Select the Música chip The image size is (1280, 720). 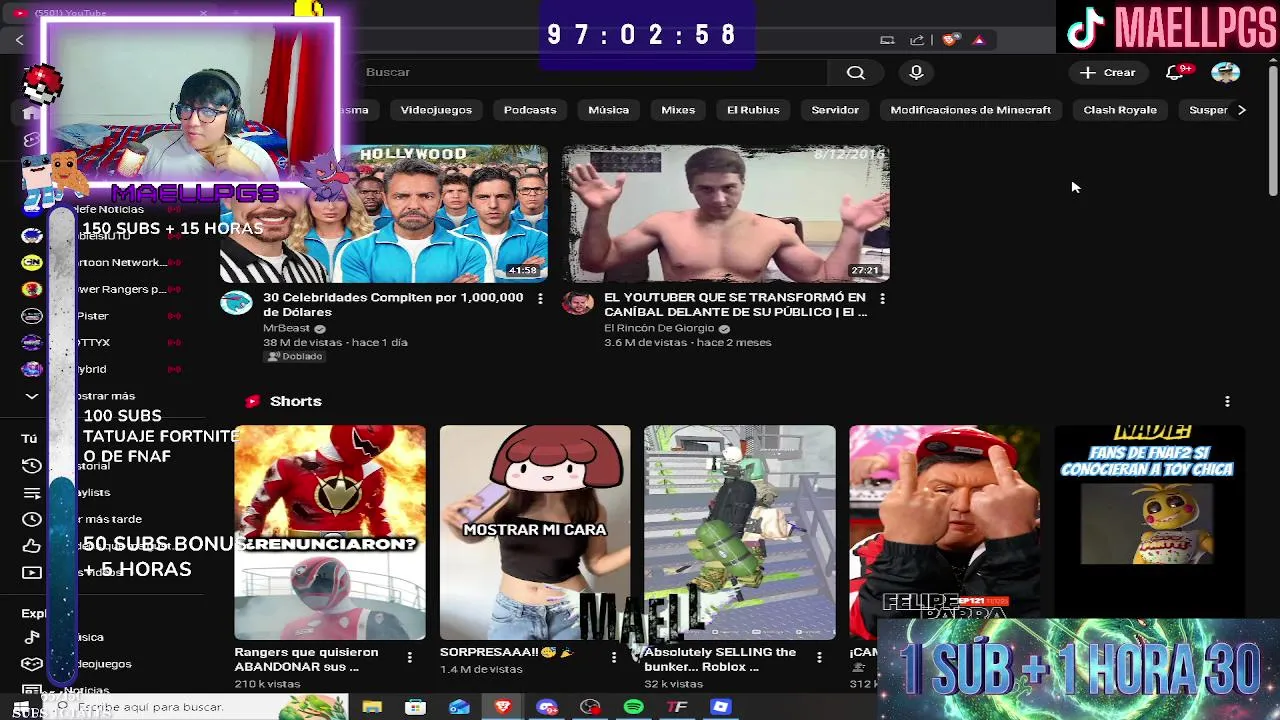coord(608,110)
